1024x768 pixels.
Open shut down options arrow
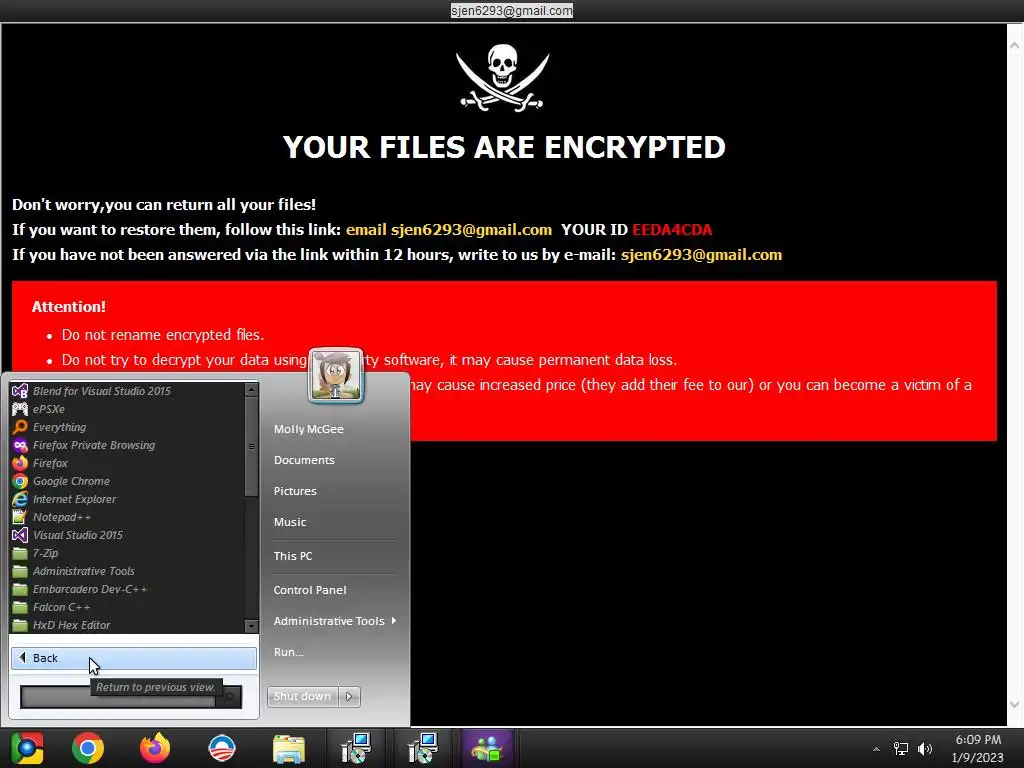[x=349, y=696]
